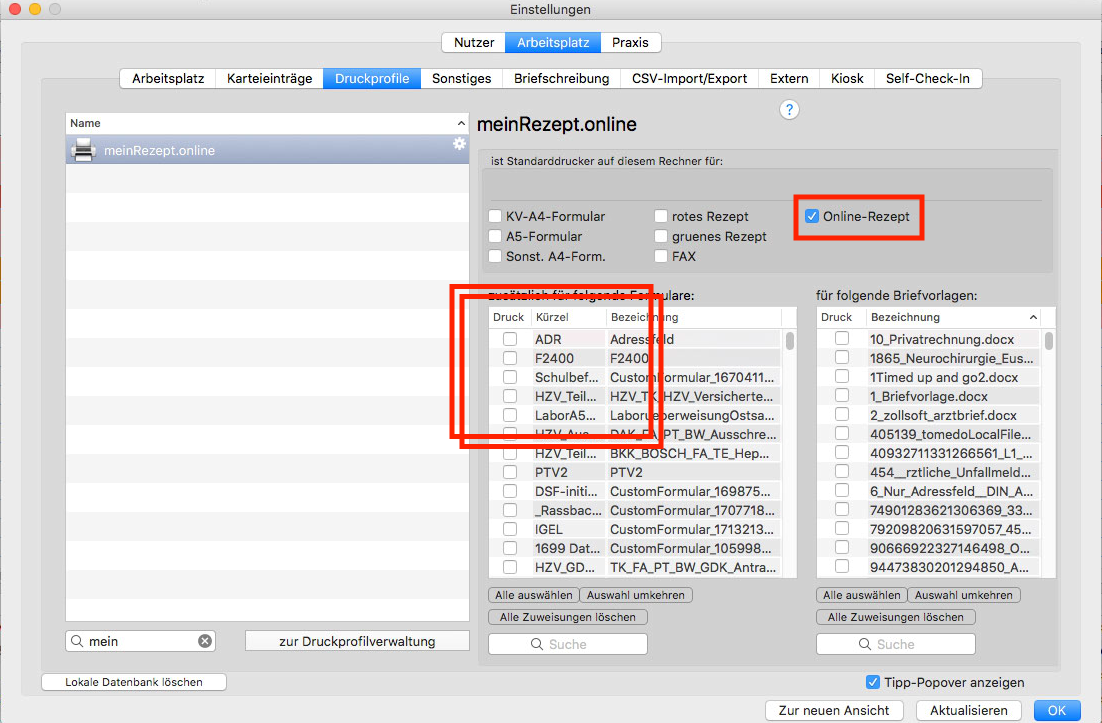Clear the 'mein' search field with X icon

pos(205,641)
